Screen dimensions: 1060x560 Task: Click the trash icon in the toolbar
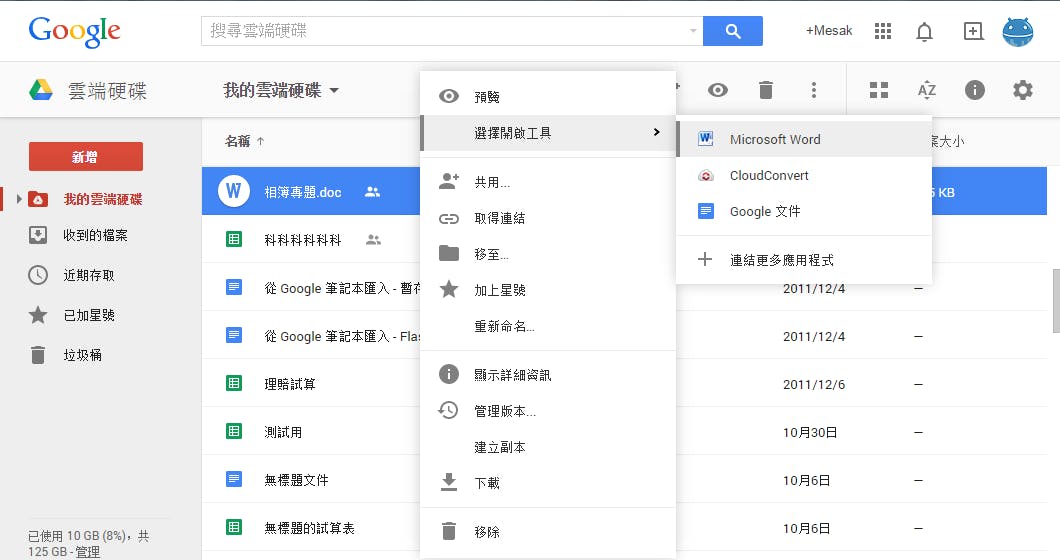(766, 90)
